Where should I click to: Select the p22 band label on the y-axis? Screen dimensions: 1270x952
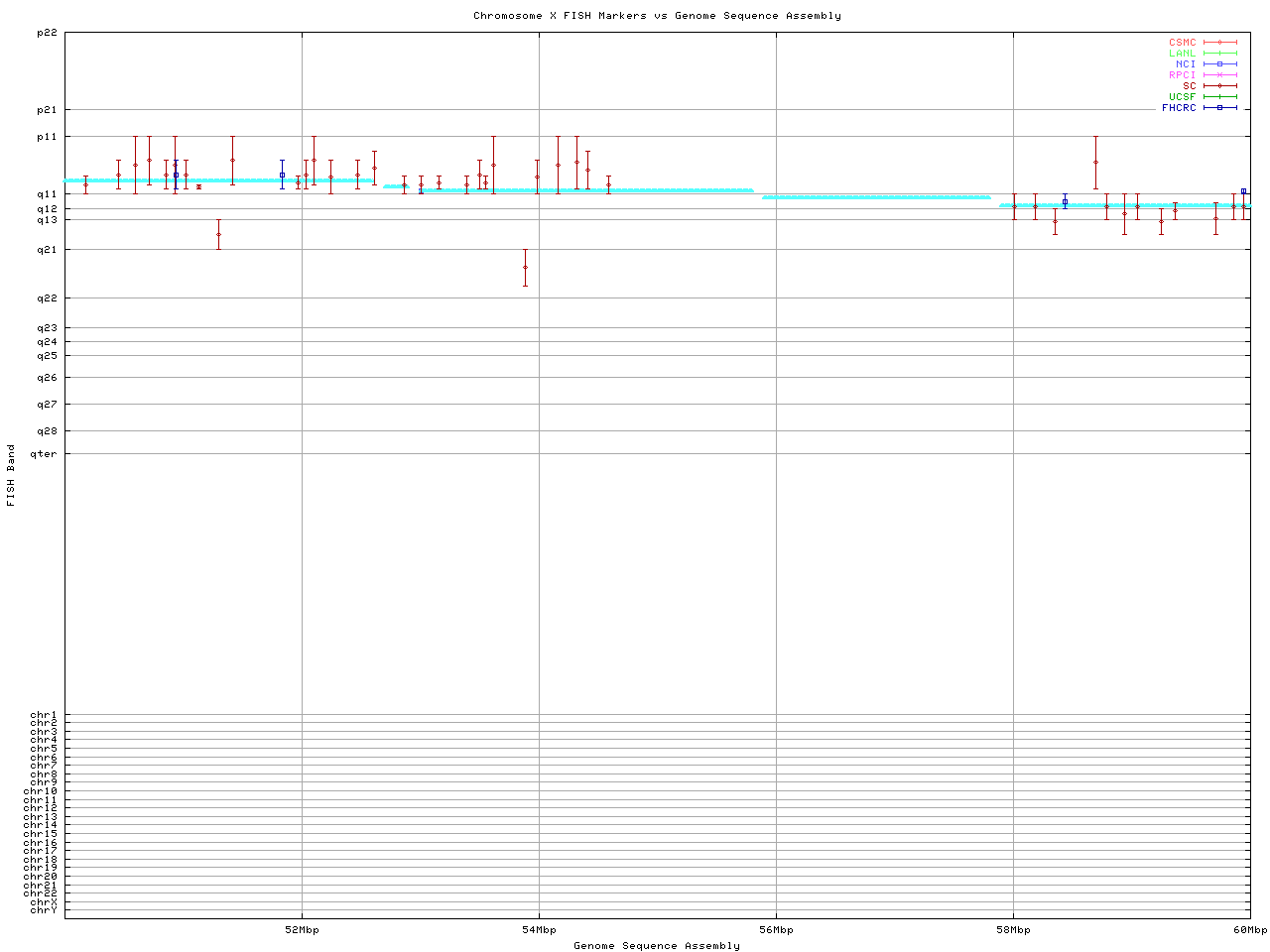tap(47, 33)
